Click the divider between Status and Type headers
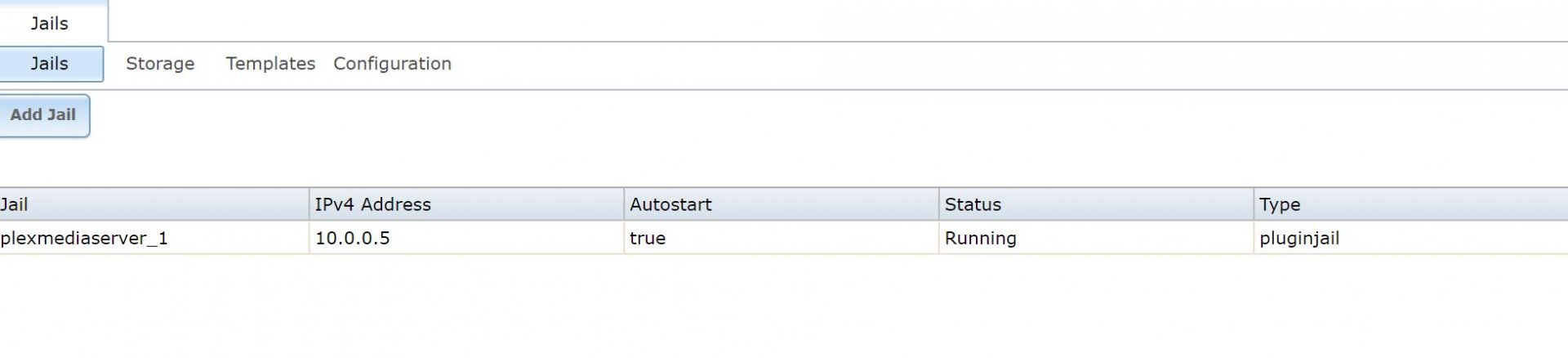The height and width of the screenshot is (358, 1568). [x=1254, y=204]
